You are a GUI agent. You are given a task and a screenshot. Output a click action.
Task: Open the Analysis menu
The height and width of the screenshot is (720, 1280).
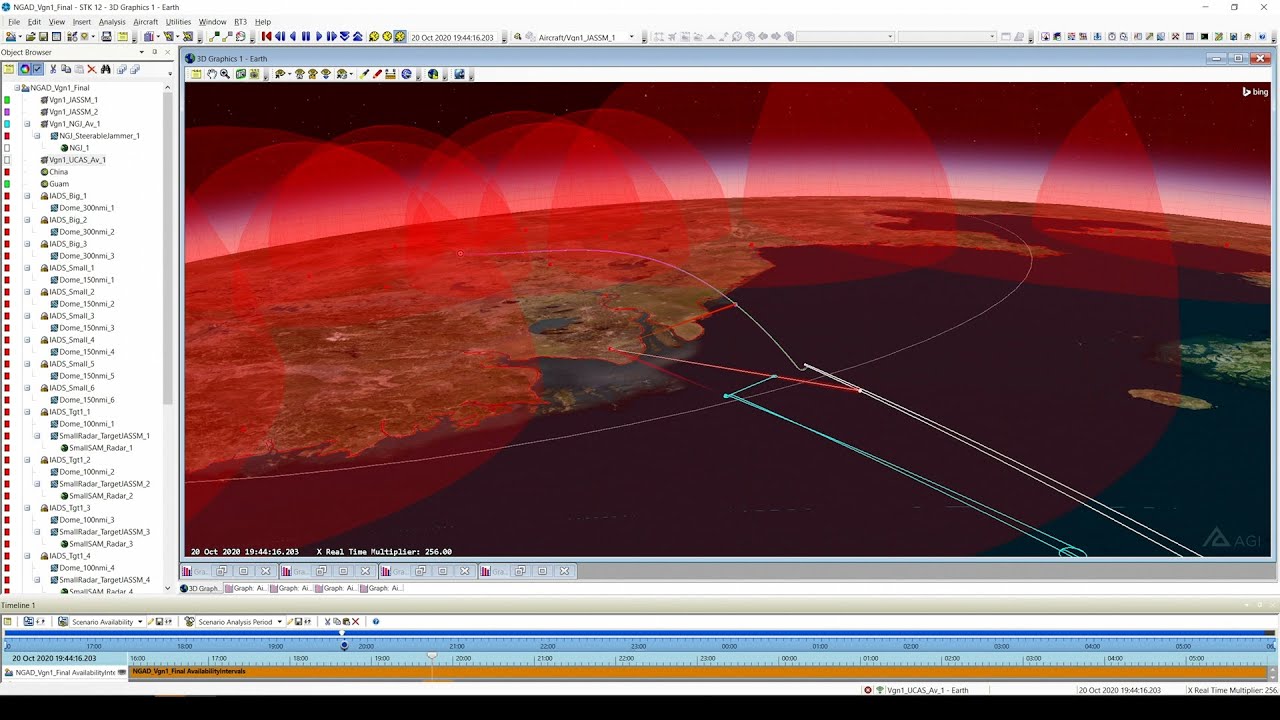tap(112, 21)
